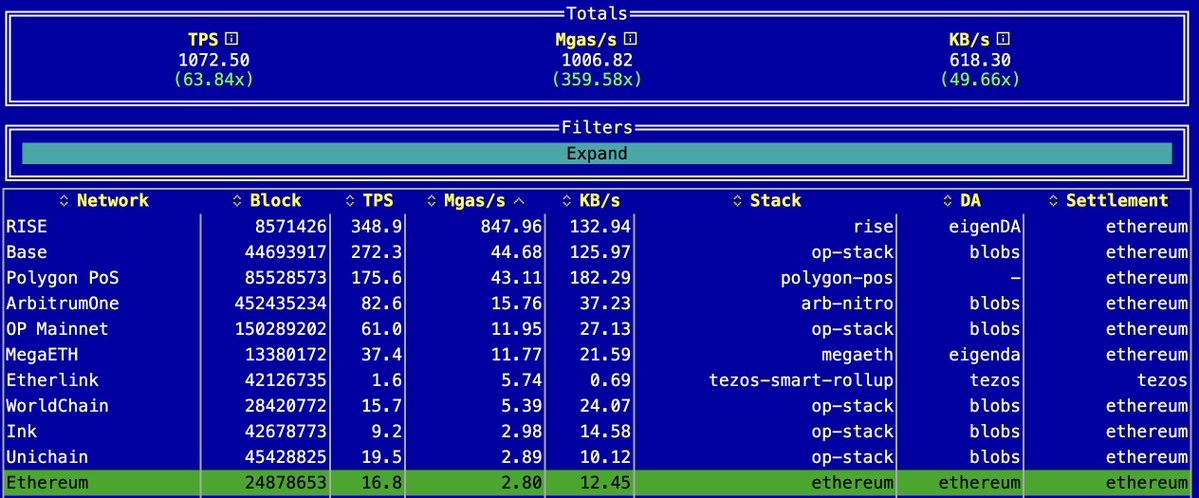
Task: Select the Polygon PoS network row
Action: click(596, 278)
